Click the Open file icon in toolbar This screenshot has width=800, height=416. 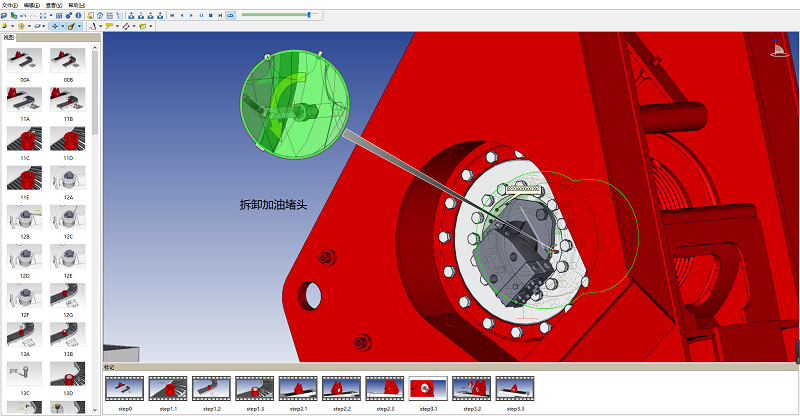[x=5, y=16]
